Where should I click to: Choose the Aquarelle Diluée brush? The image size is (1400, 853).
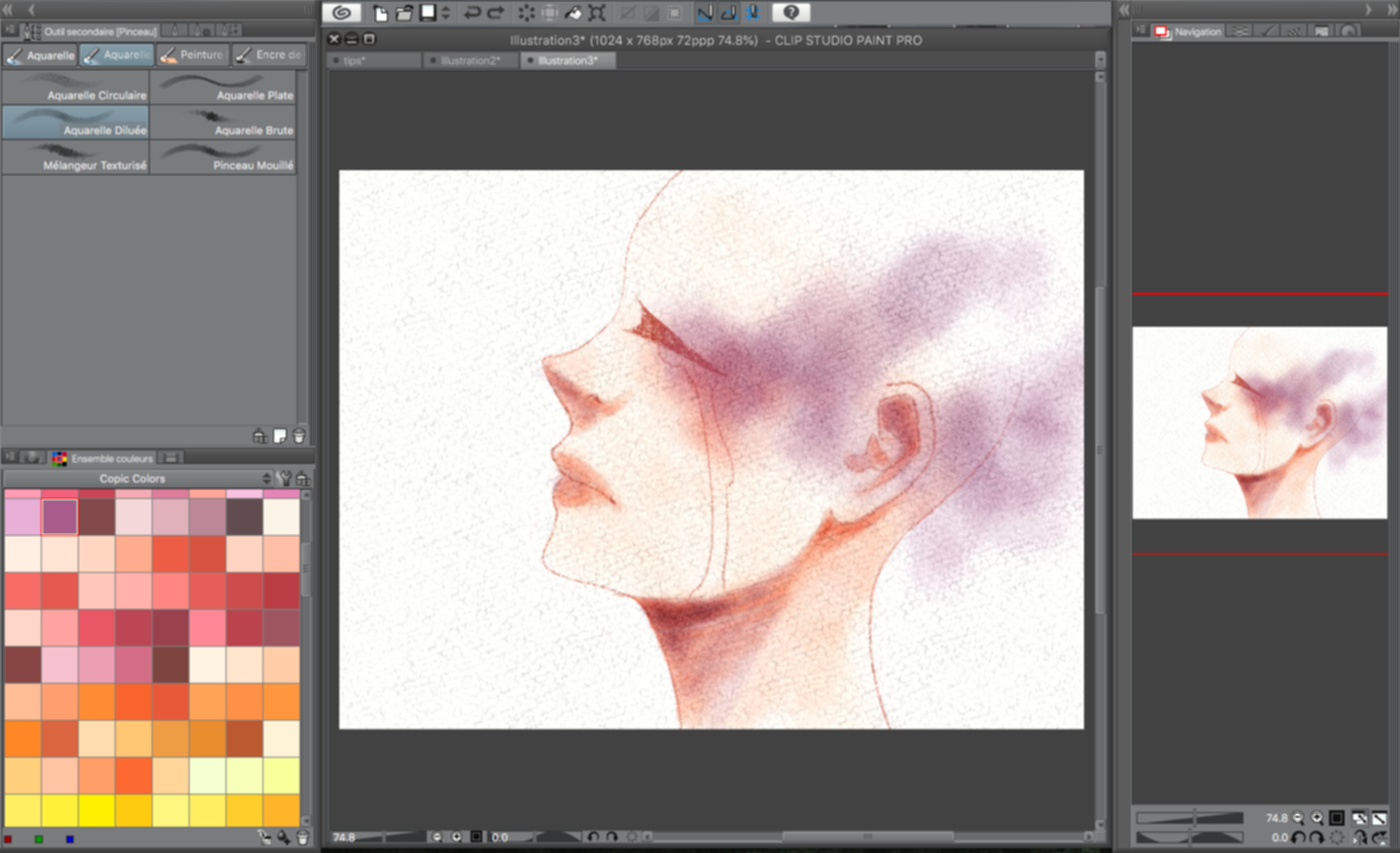pos(76,123)
